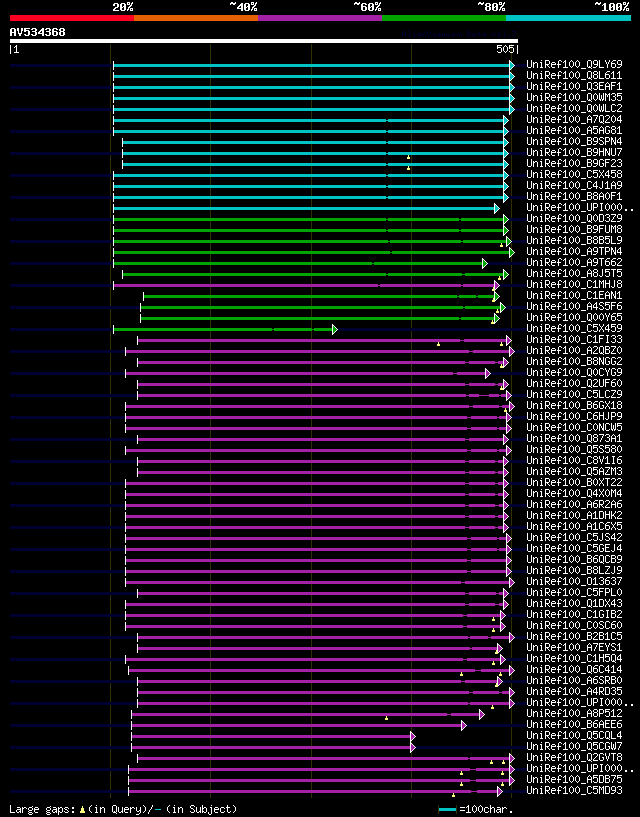Open hit UniRef100_A2QBZ0

click(x=574, y=351)
